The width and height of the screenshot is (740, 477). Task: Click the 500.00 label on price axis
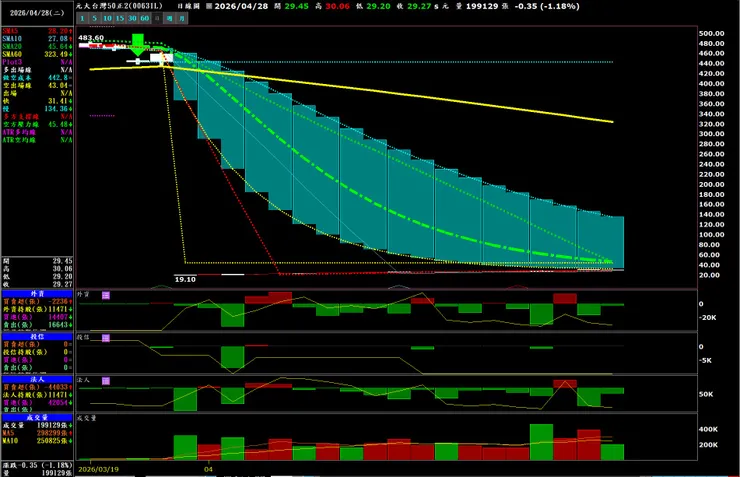(x=711, y=33)
